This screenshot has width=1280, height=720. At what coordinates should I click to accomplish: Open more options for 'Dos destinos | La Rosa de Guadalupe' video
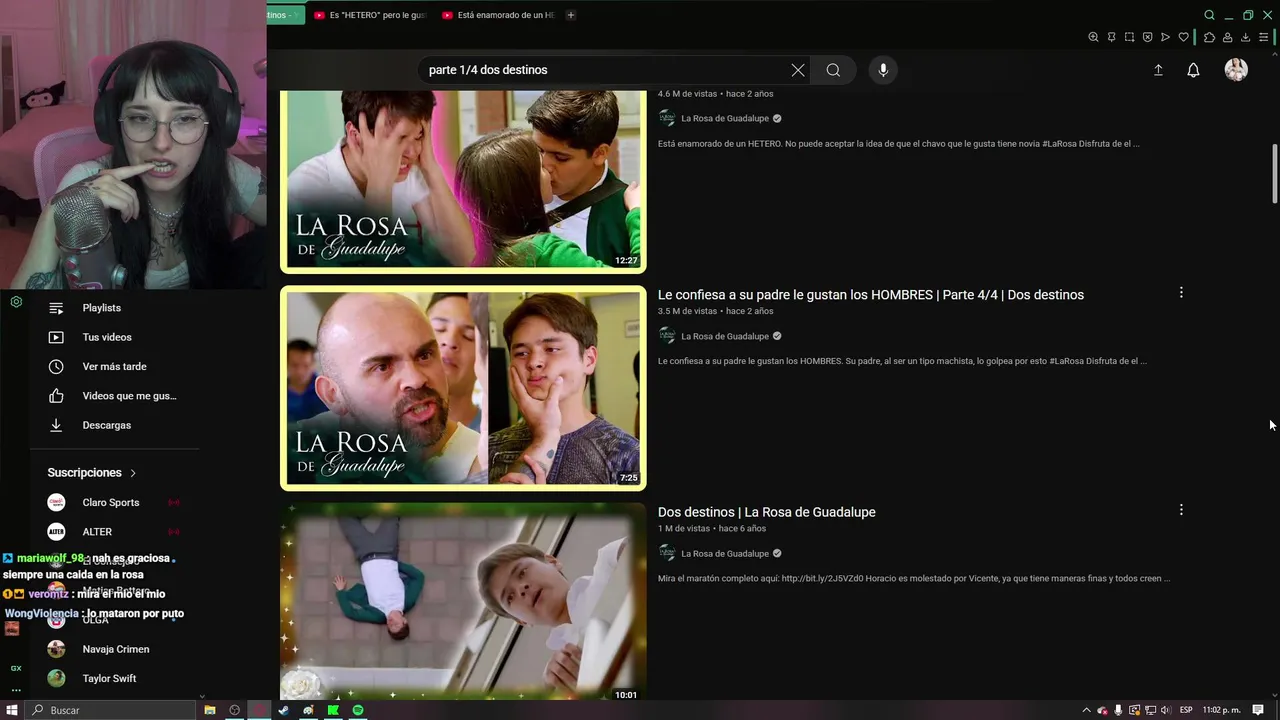tap(1181, 510)
